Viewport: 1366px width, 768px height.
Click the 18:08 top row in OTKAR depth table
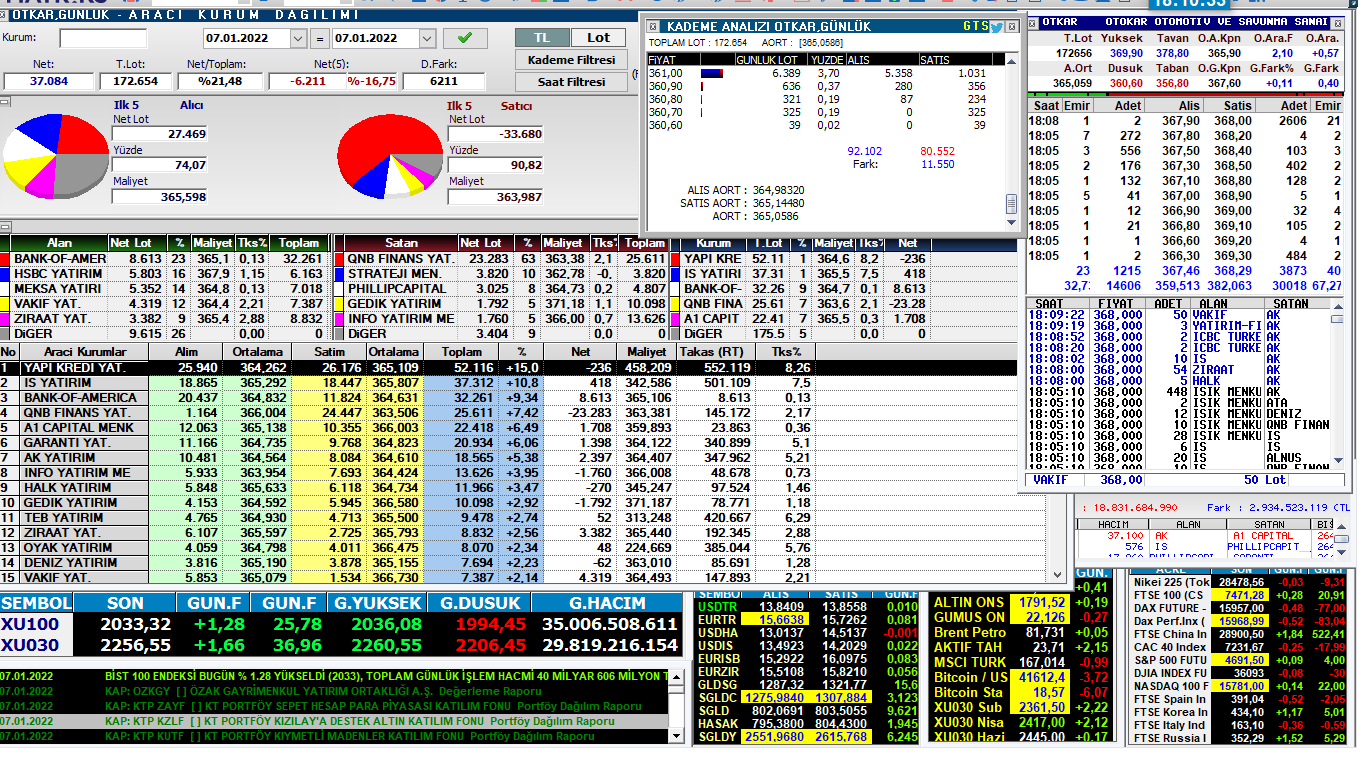[1186, 121]
